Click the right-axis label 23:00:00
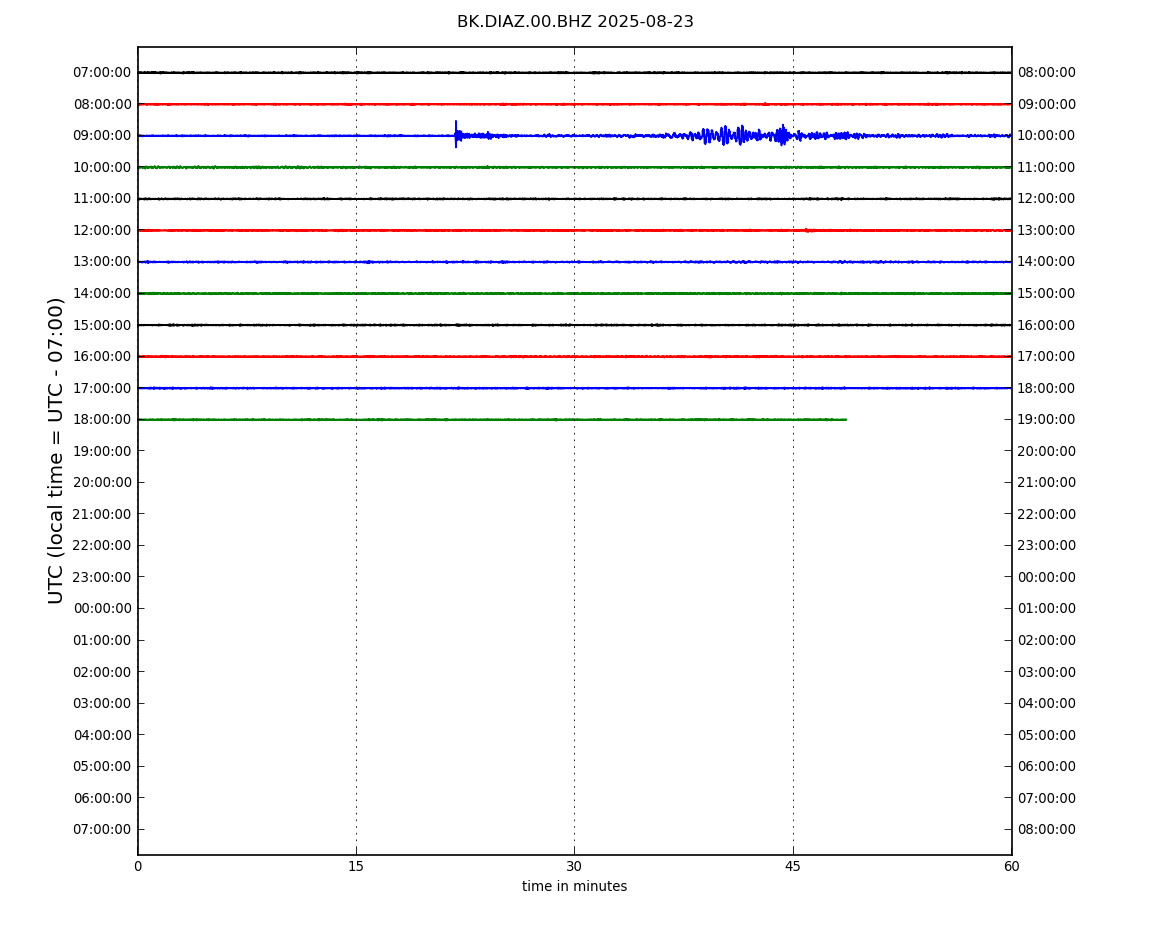Screen dimensions: 1150x950 (1046, 545)
